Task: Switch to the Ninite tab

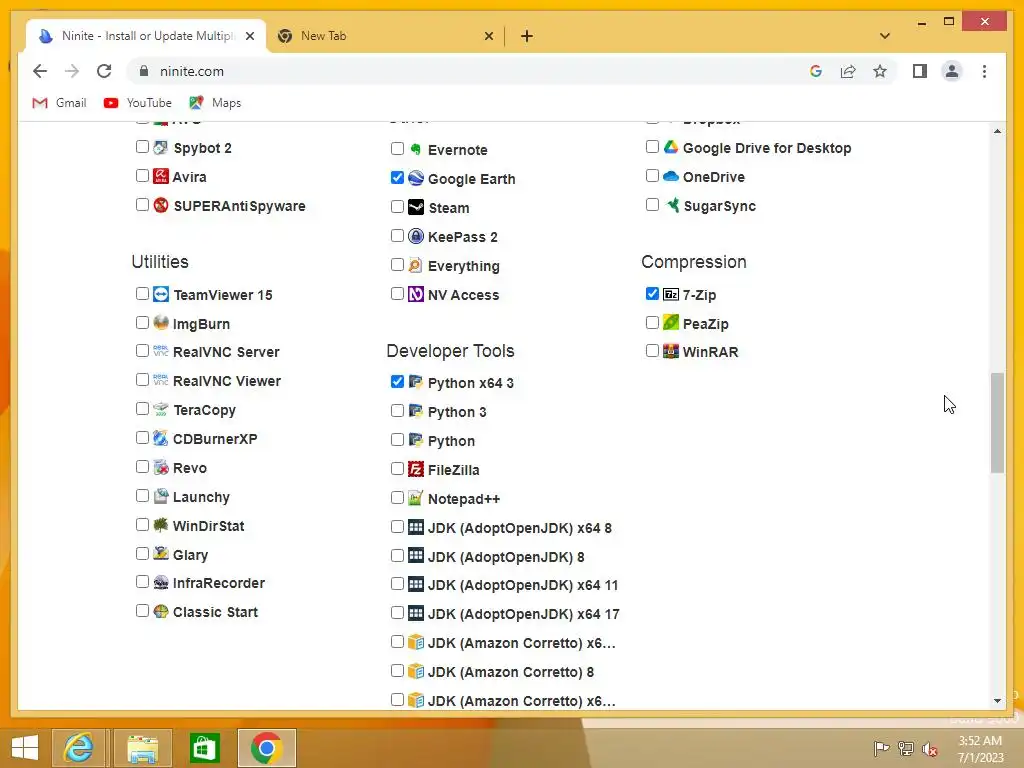Action: tap(146, 36)
